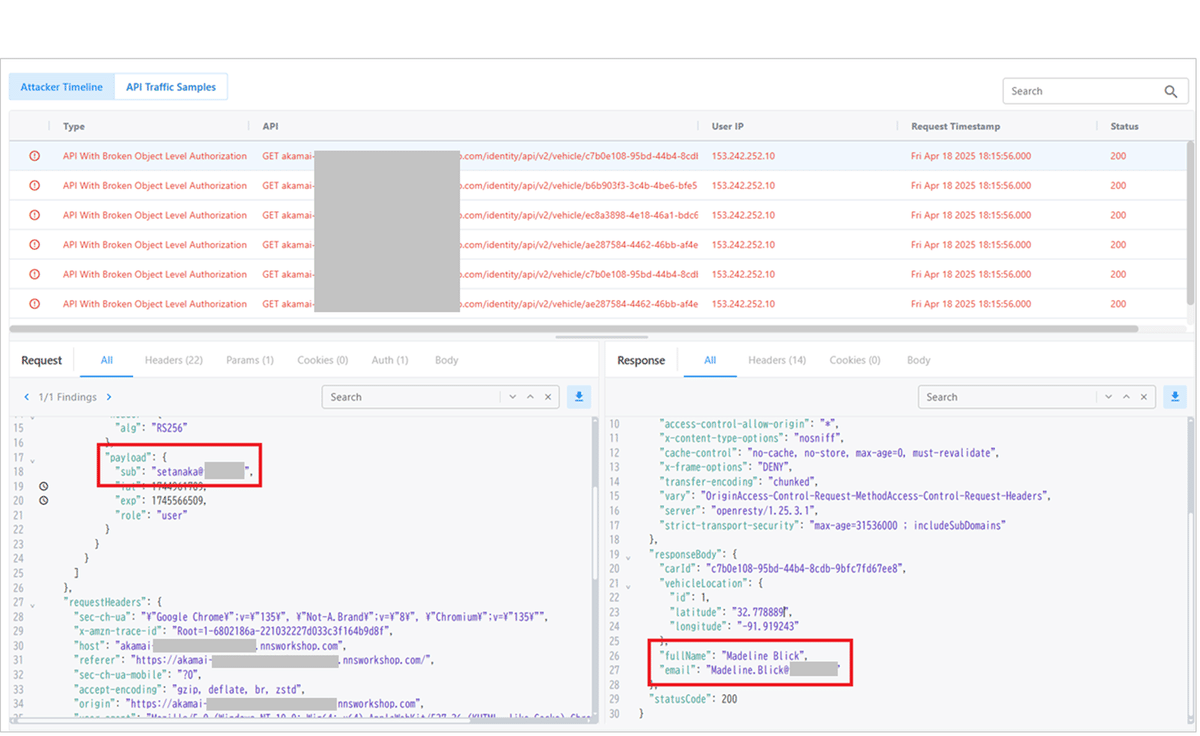Image resolution: width=1200 pixels, height=736 pixels.
Task: Jump to previous search match in Response panel
Action: tap(1126, 396)
